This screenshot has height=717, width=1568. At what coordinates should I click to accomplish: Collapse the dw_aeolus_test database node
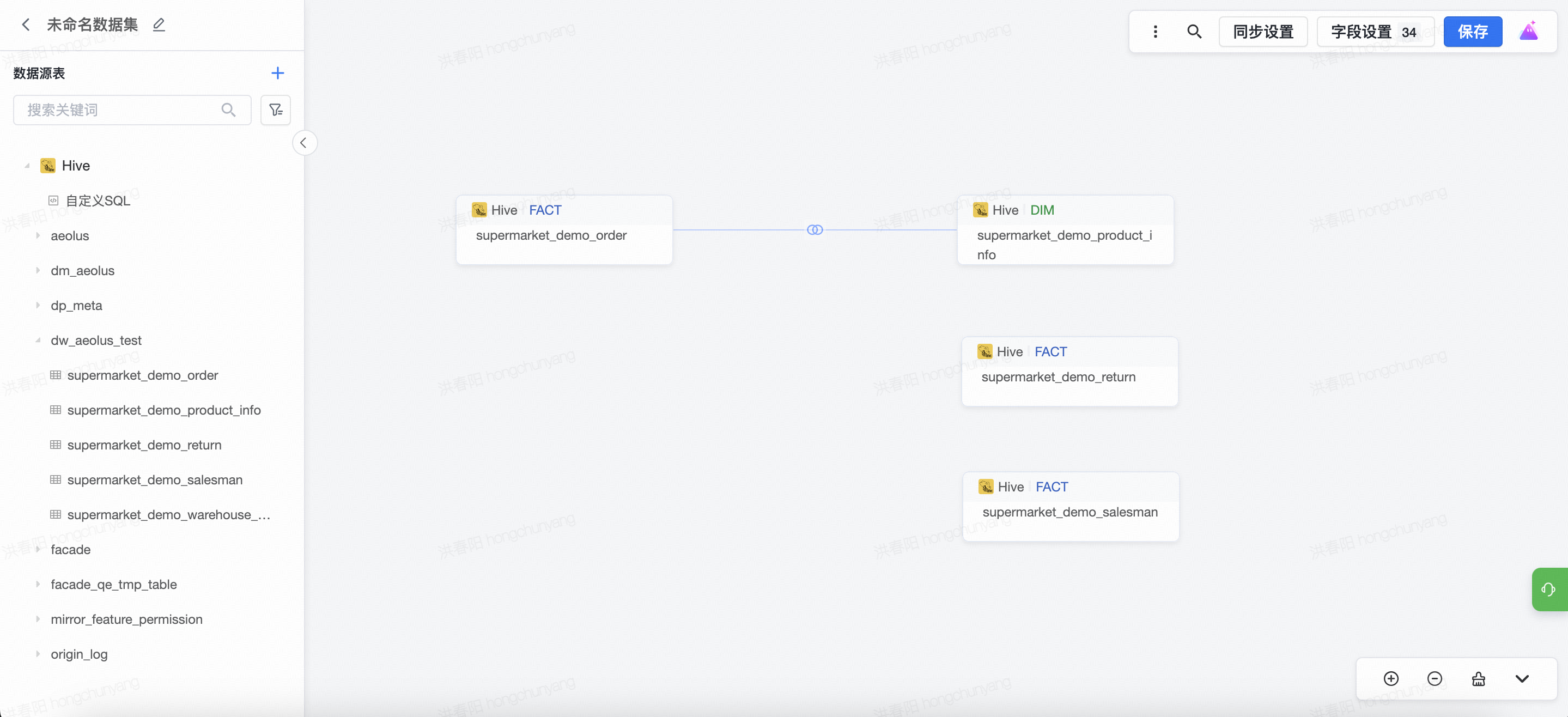pos(38,340)
